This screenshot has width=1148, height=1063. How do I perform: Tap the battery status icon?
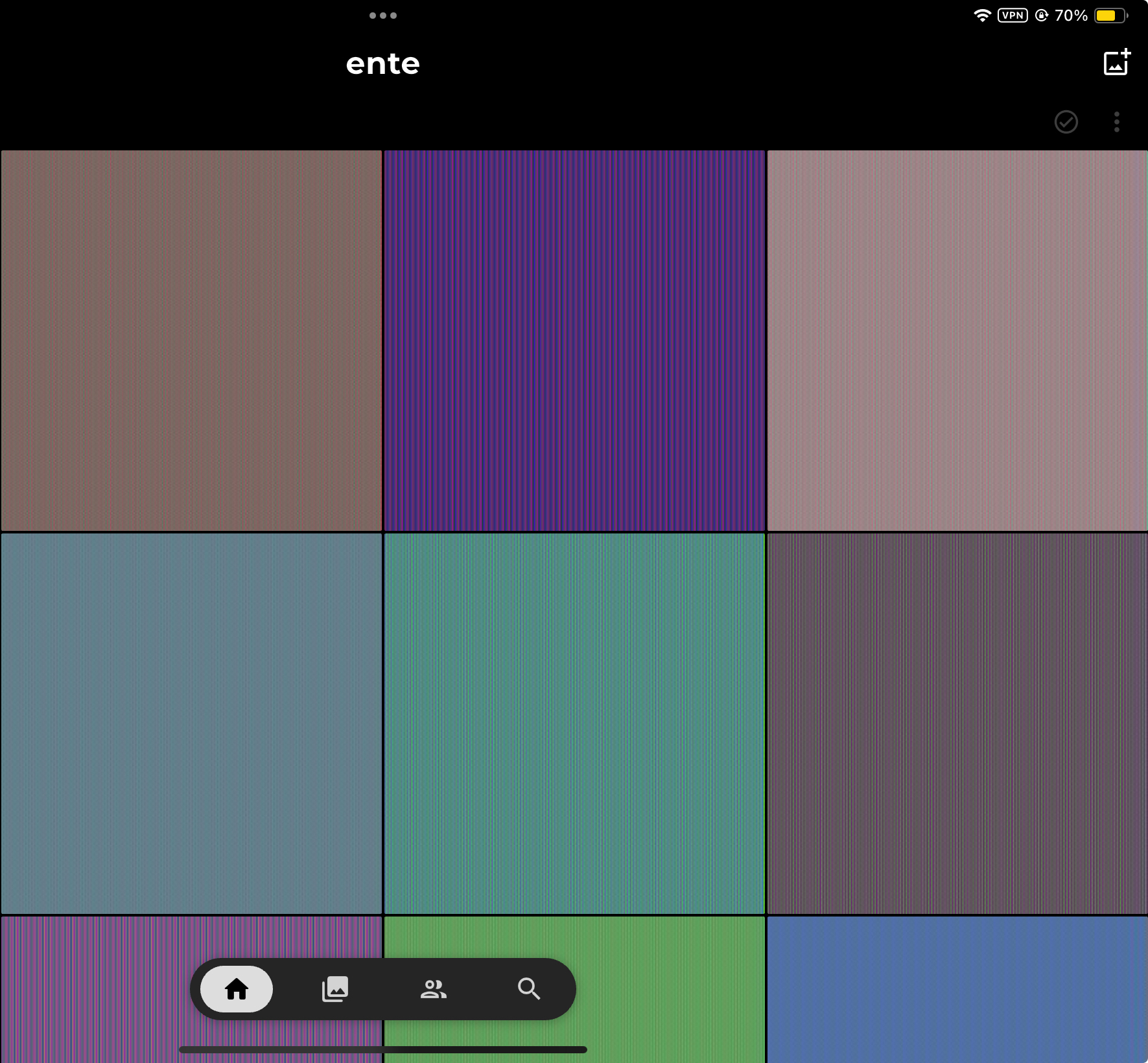point(1111,16)
